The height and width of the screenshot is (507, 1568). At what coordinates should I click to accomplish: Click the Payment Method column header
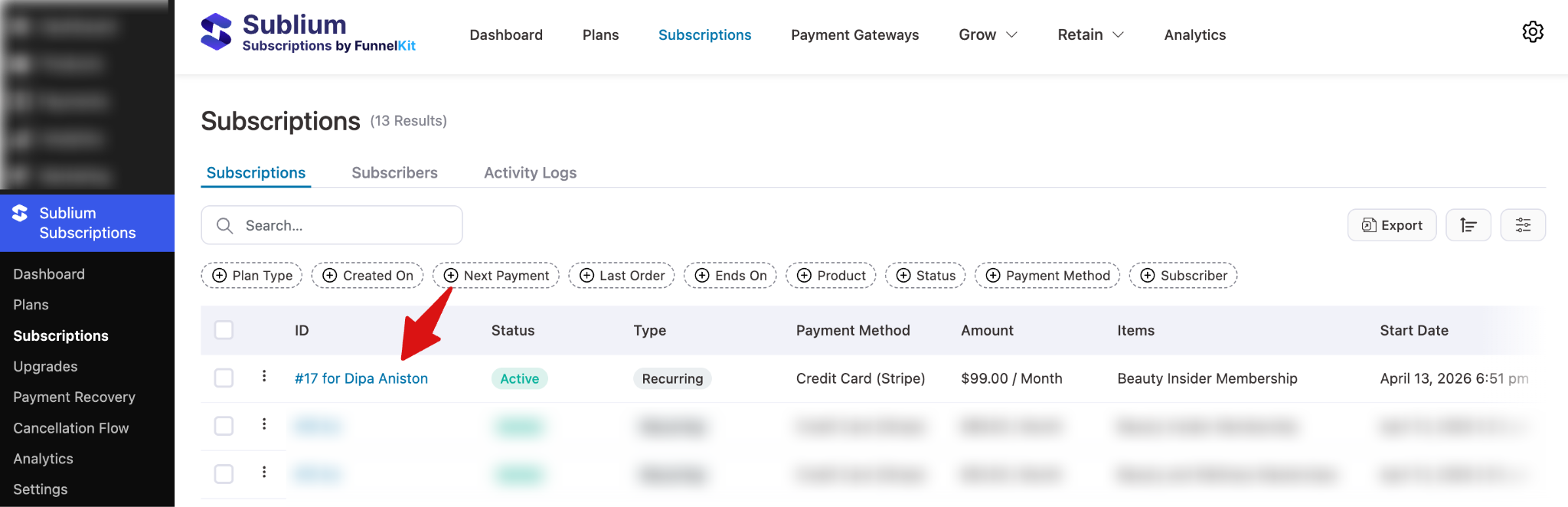[x=853, y=330]
